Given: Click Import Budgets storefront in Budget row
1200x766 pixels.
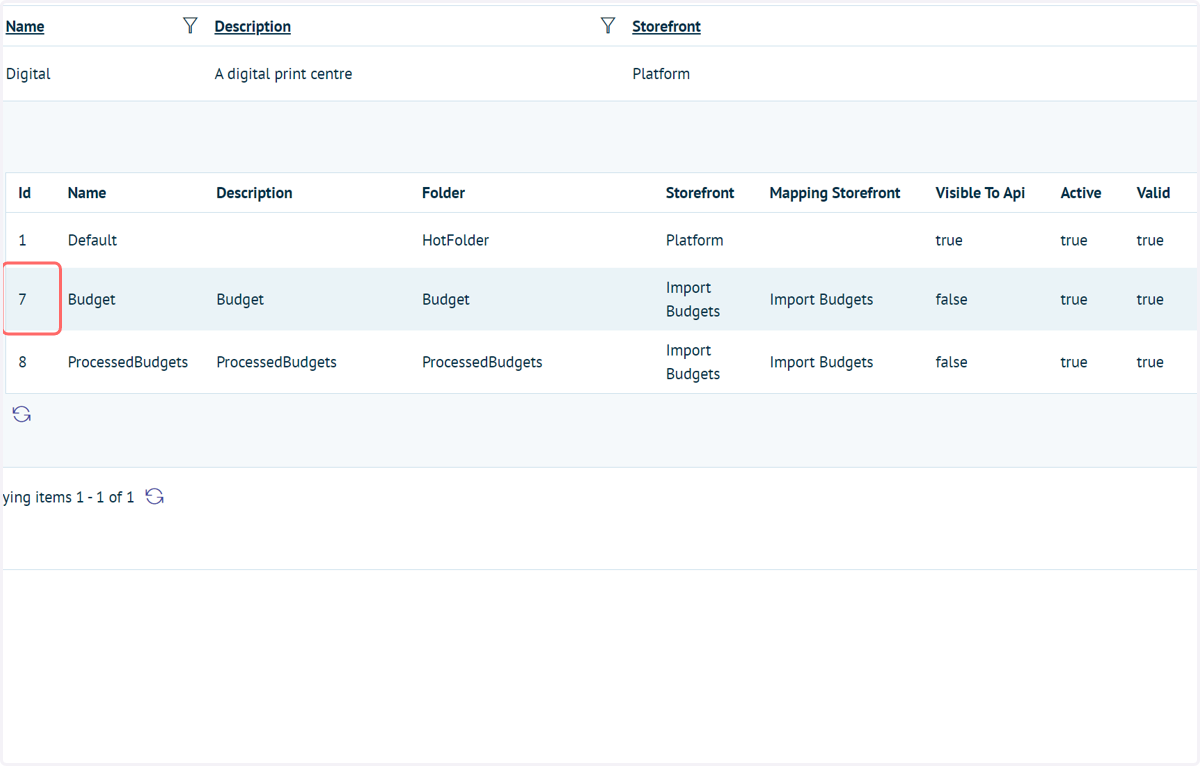Looking at the screenshot, I should point(693,299).
